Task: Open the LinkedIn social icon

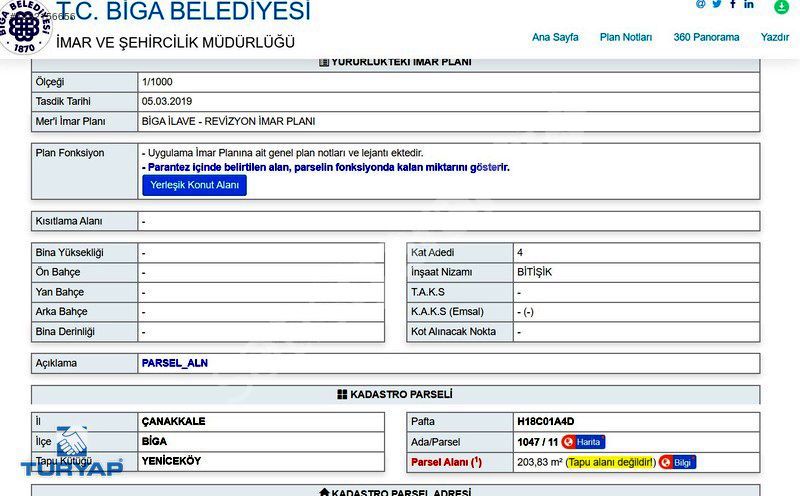Action: coord(749,4)
